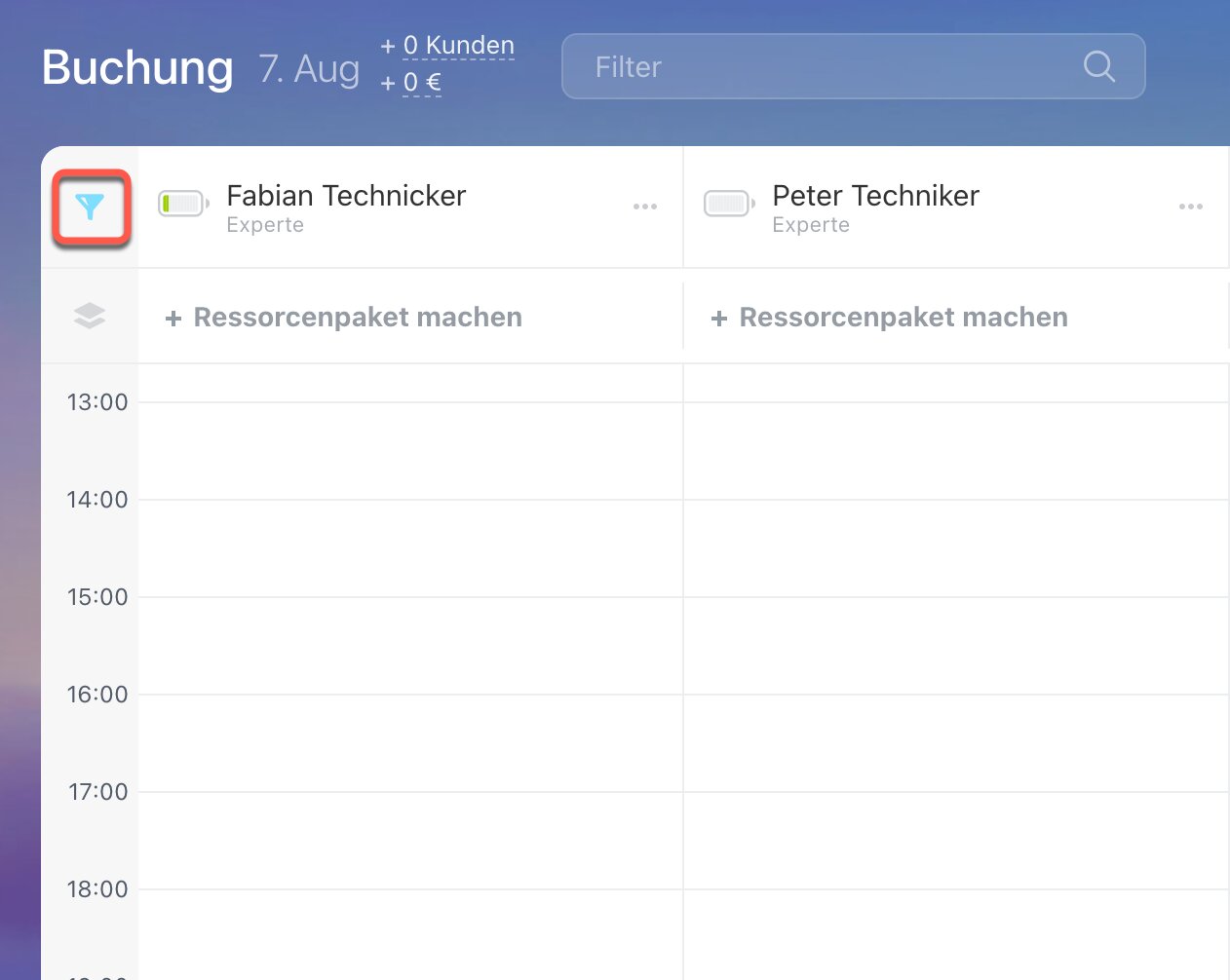Focus the Filter search field
The height and width of the screenshot is (980, 1230).
click(828, 66)
